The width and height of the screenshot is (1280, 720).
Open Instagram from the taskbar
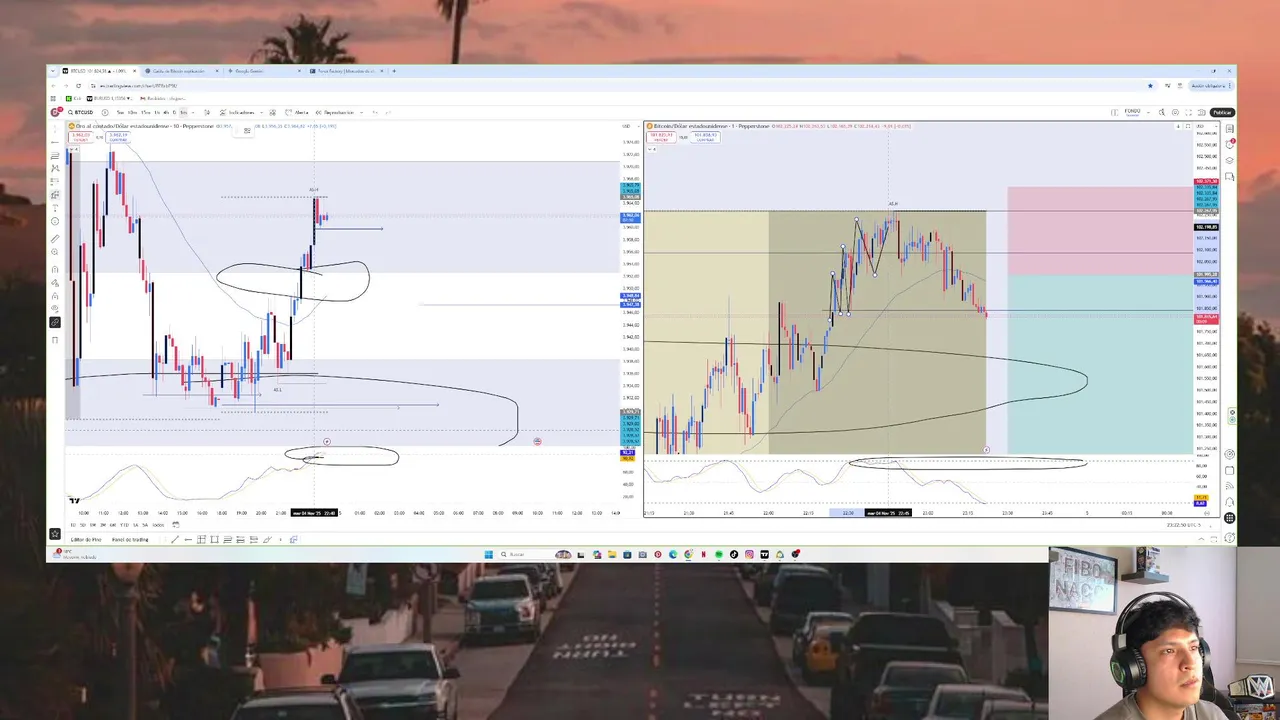[749, 554]
